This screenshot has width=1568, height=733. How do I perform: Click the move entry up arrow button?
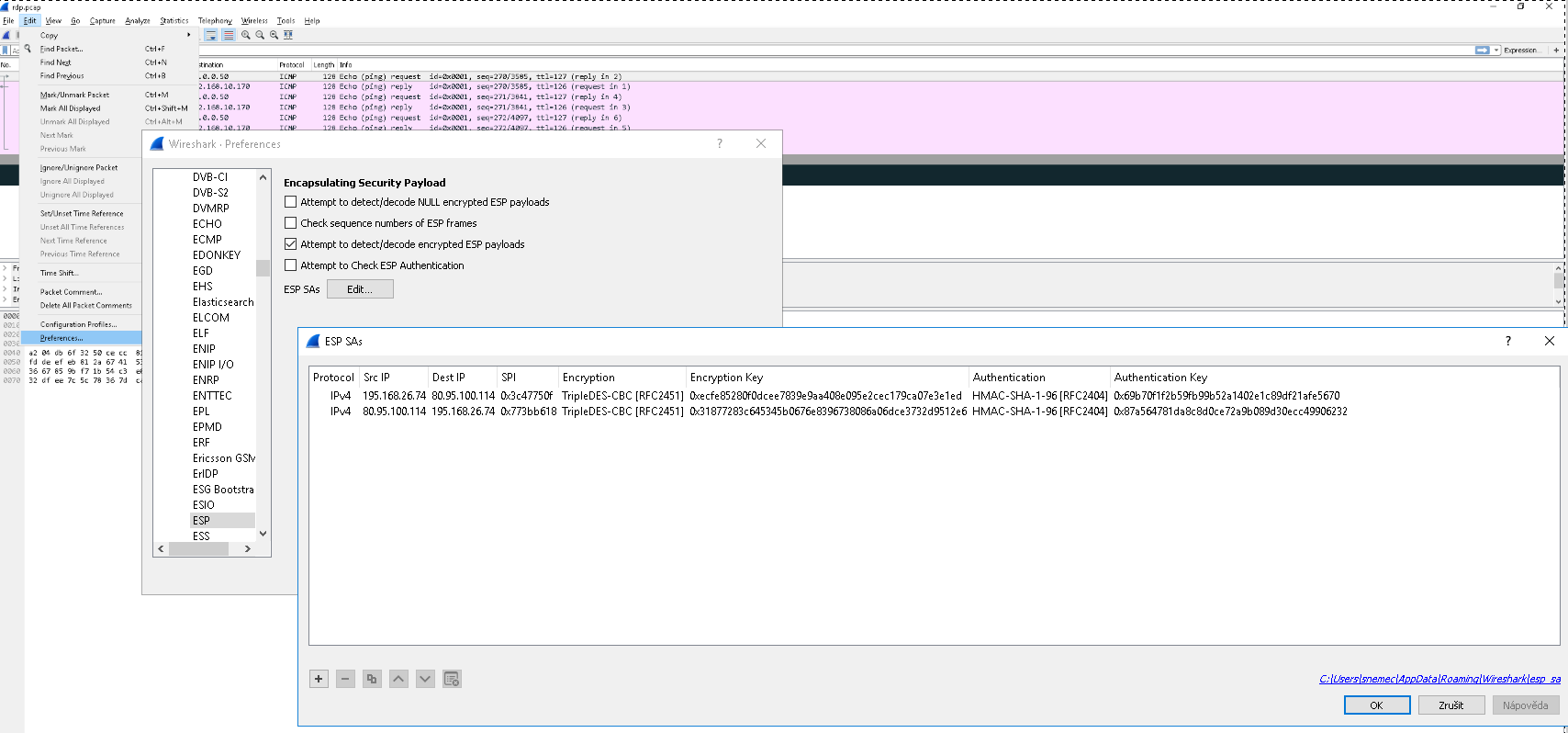click(398, 679)
